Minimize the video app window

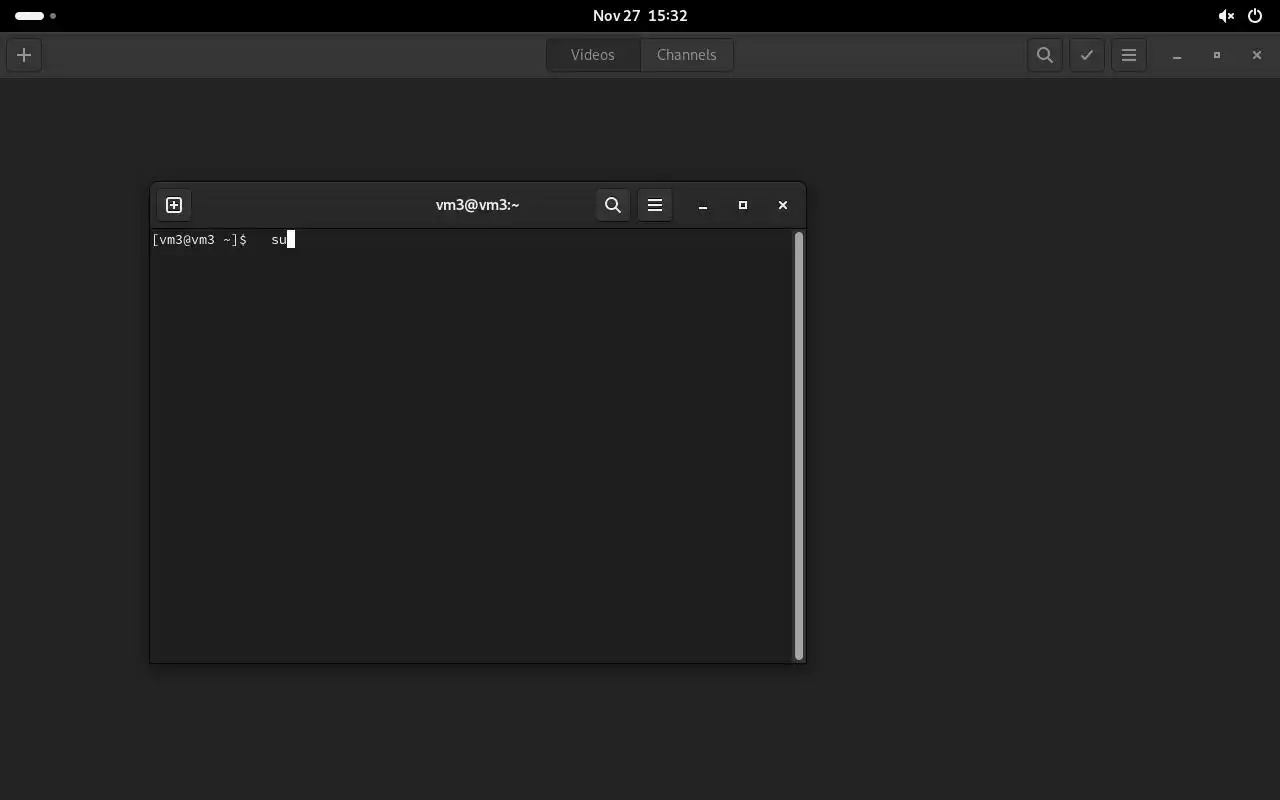(x=1177, y=55)
